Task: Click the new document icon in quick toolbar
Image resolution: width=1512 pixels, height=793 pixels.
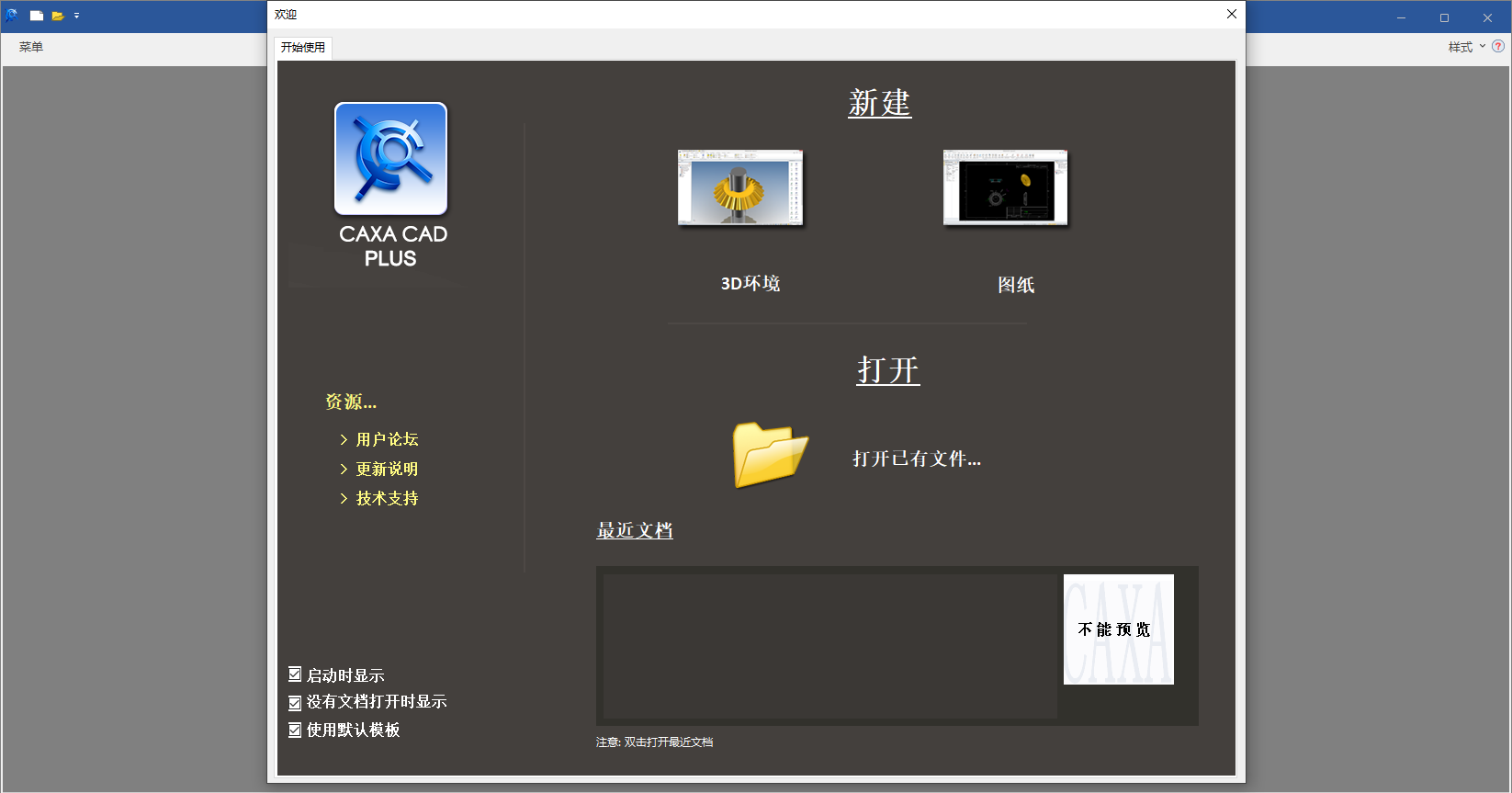Action: point(37,16)
